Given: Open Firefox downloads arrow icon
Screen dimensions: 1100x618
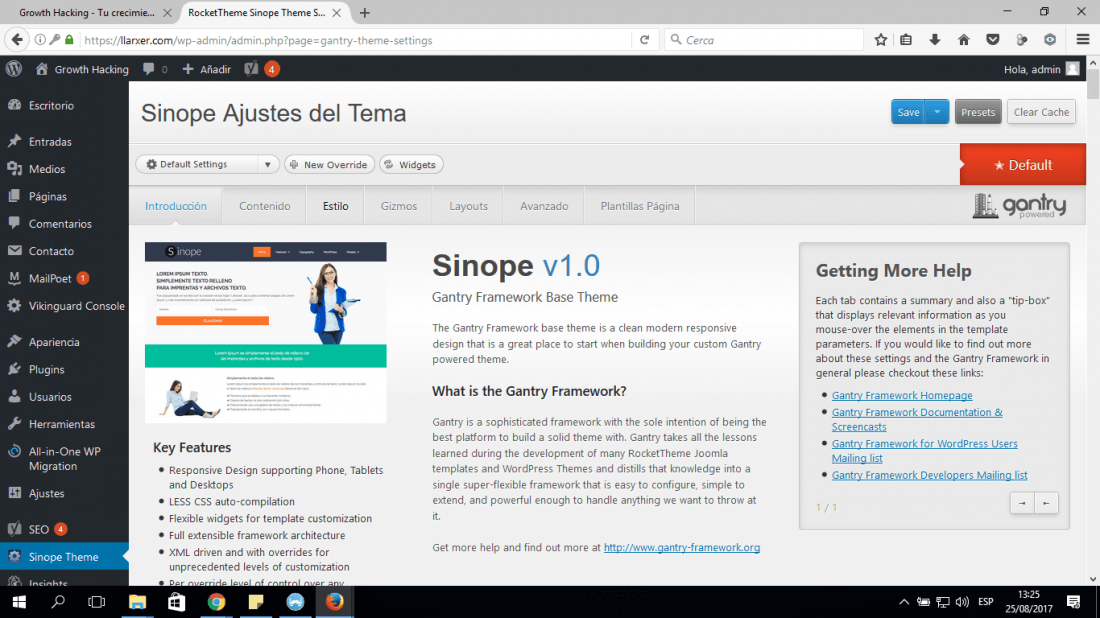Looking at the screenshot, I should click(x=934, y=40).
